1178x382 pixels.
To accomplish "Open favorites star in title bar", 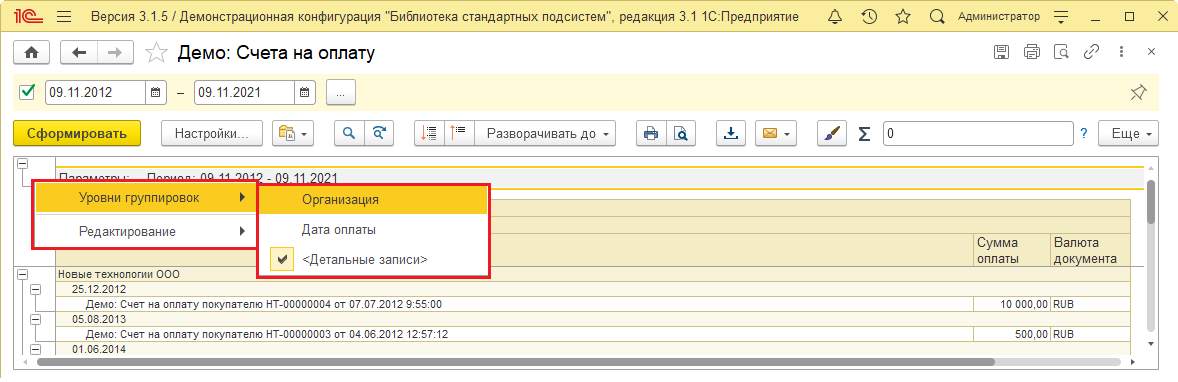I will coord(903,16).
